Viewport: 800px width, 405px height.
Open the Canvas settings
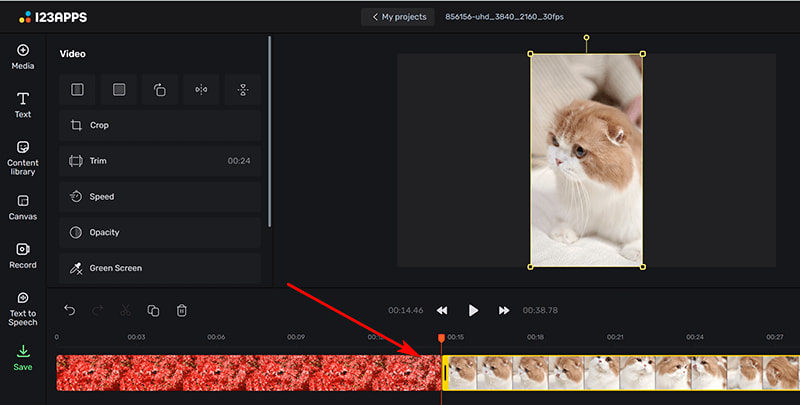(22, 207)
